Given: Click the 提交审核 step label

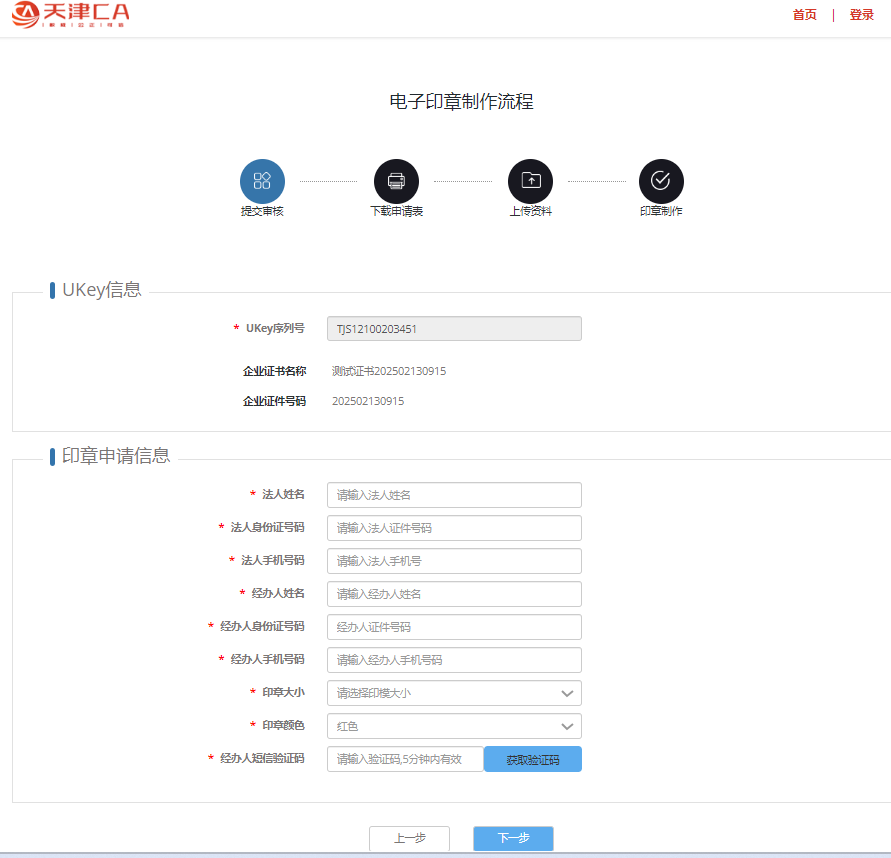Looking at the screenshot, I should [x=262, y=211].
